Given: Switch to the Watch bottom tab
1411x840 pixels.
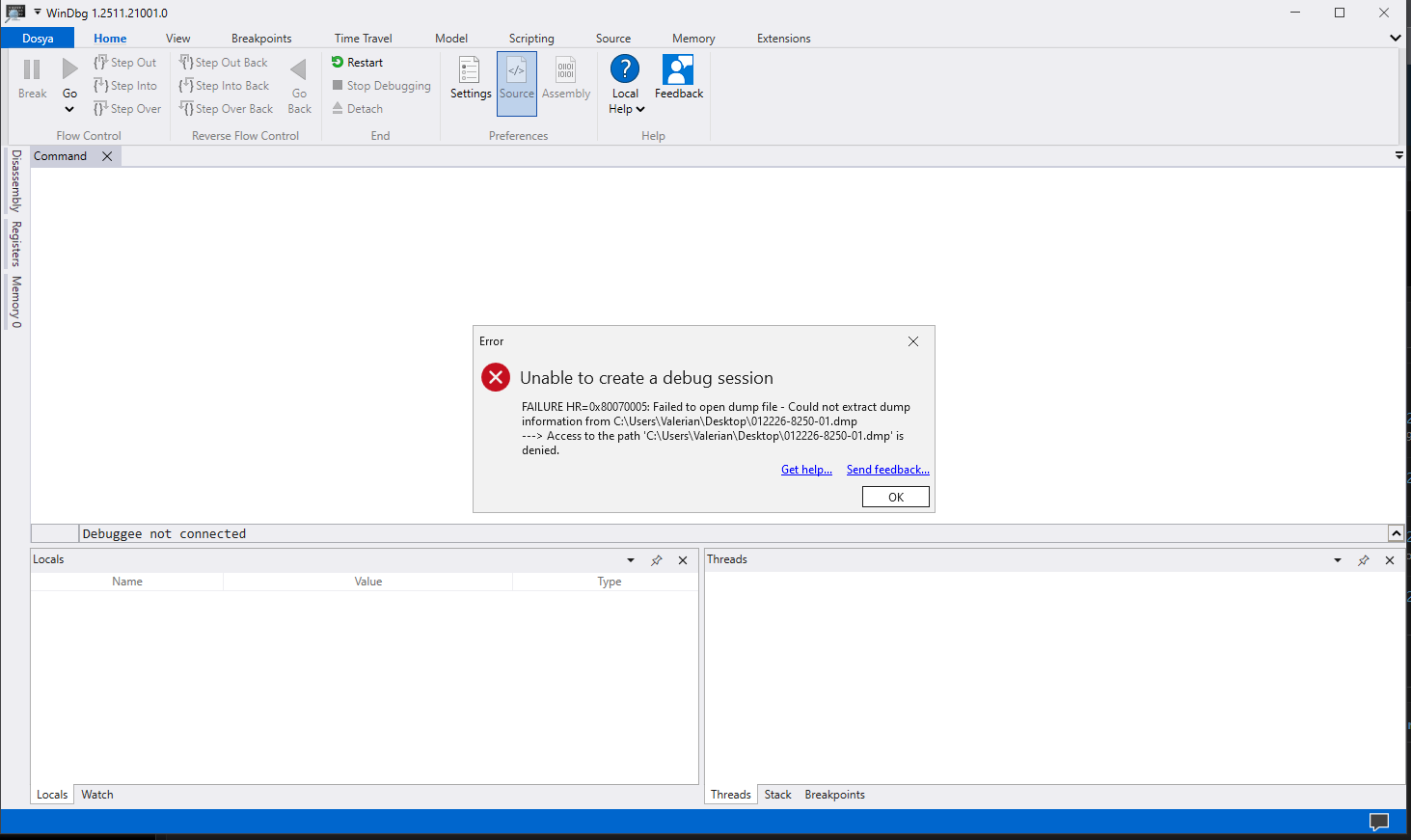Looking at the screenshot, I should [97, 795].
